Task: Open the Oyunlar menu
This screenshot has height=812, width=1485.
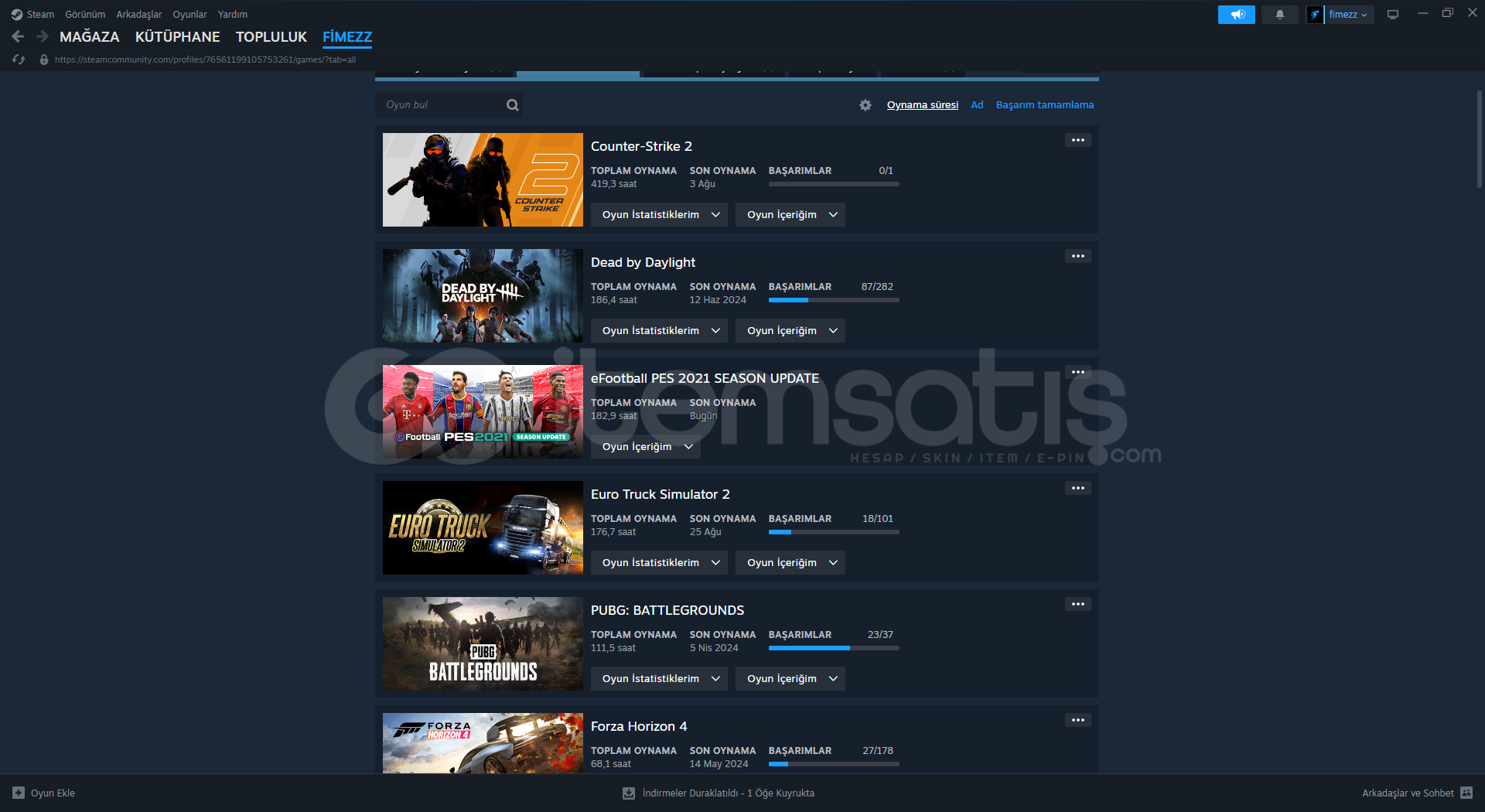Action: pyautogui.click(x=189, y=15)
